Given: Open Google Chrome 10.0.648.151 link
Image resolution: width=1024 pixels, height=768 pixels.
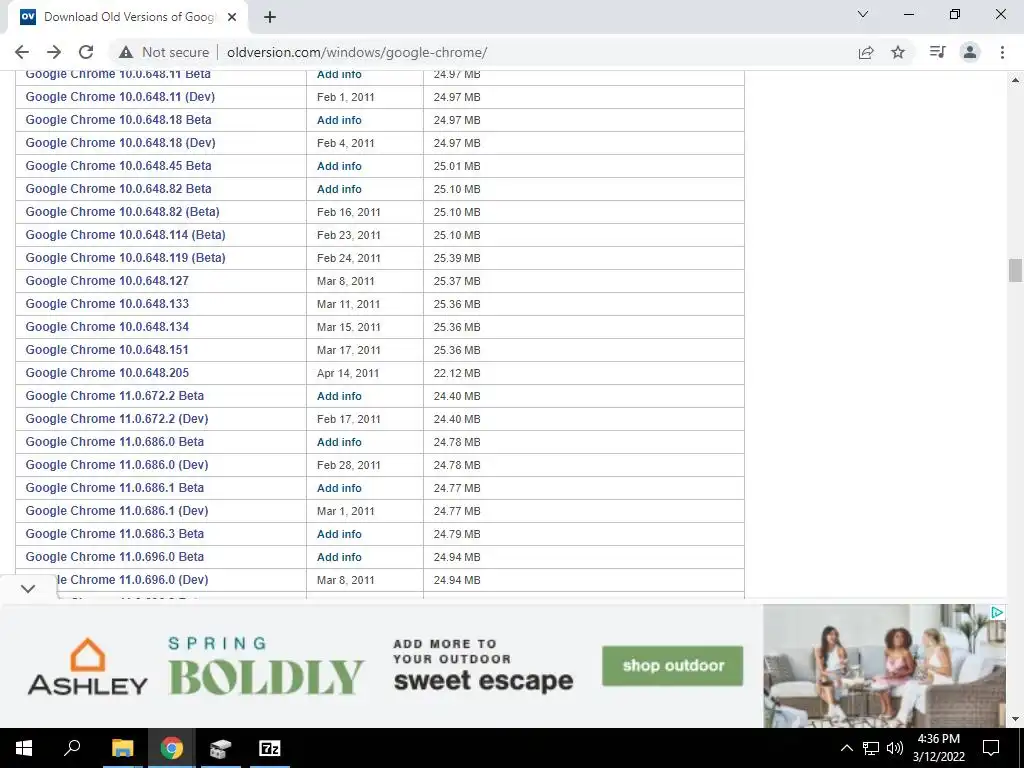Looking at the screenshot, I should click(x=107, y=349).
